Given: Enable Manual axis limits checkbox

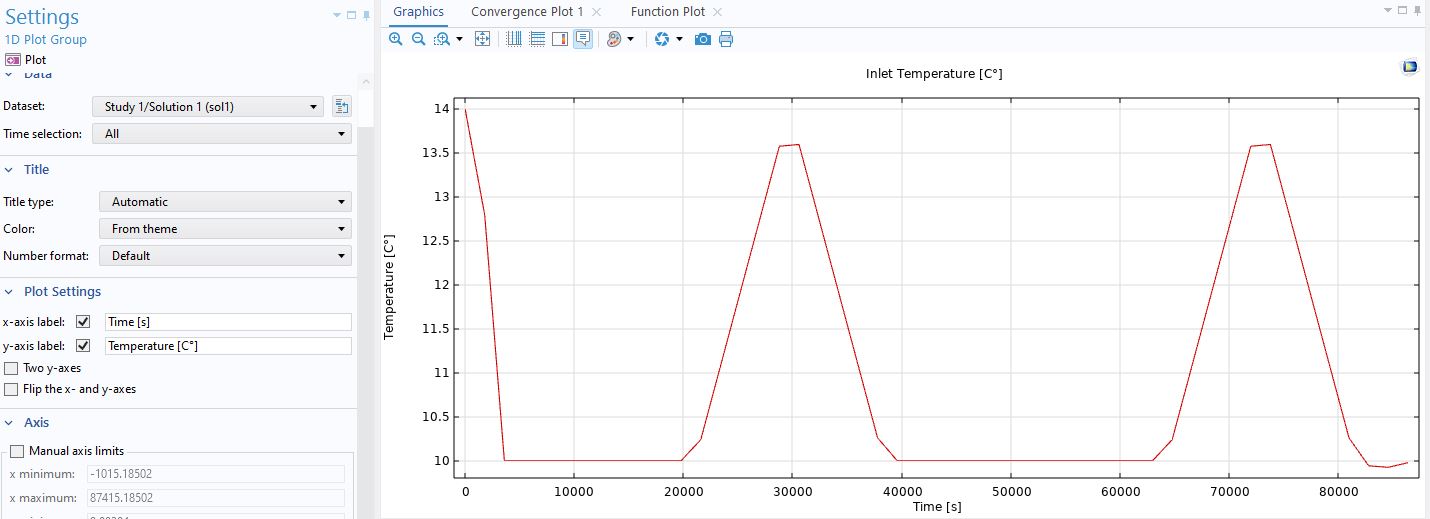Looking at the screenshot, I should coord(17,451).
